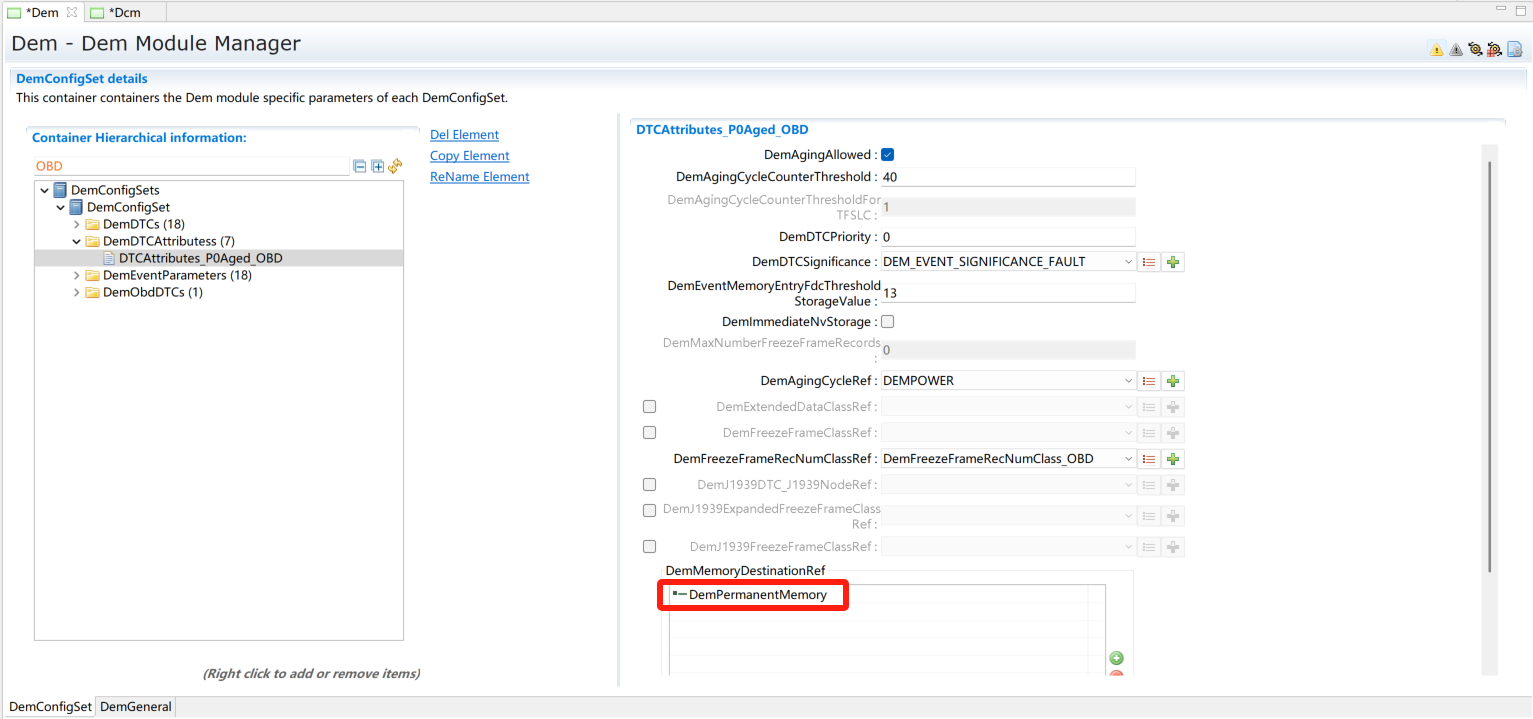Open the DemDTCSignificance dropdown
Screen dimensions: 1533x719
point(1128,262)
